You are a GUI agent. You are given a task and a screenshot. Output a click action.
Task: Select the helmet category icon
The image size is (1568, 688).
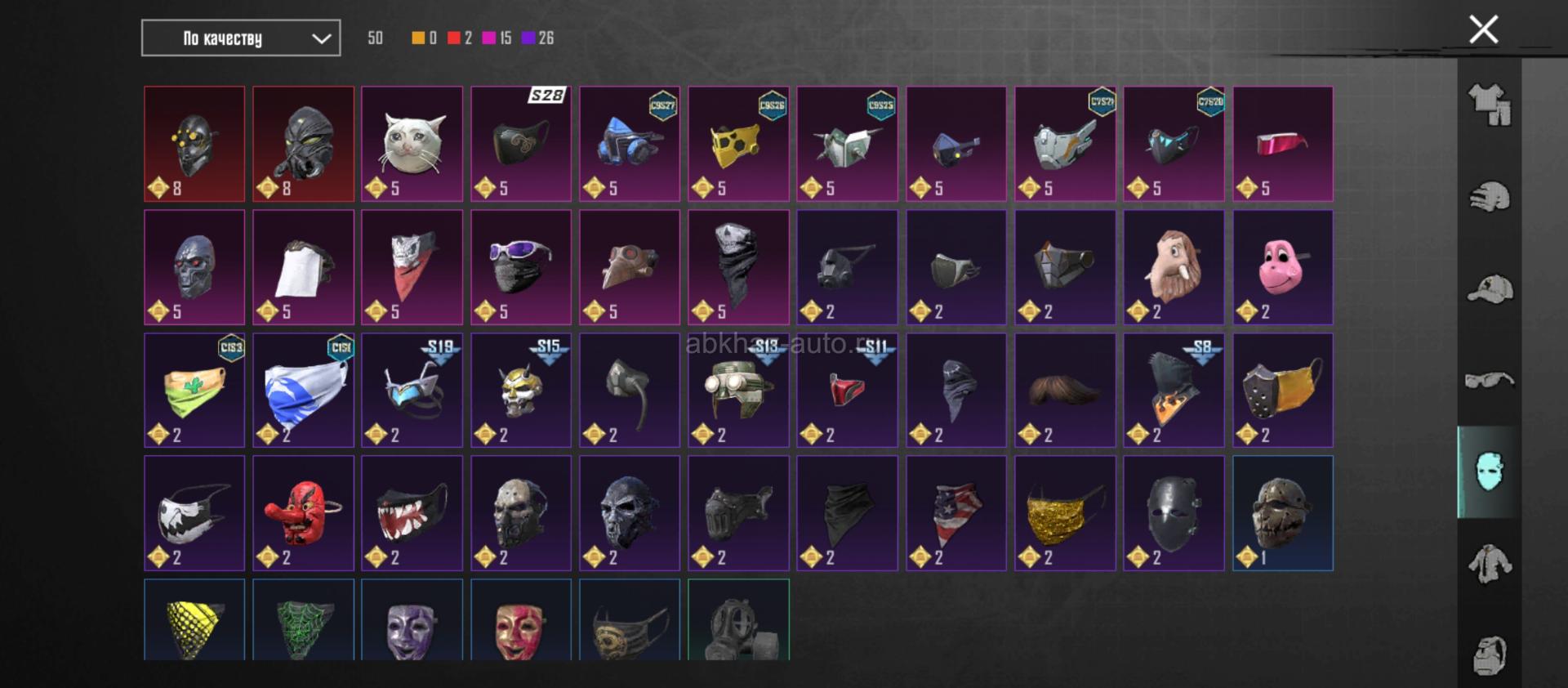[1490, 197]
